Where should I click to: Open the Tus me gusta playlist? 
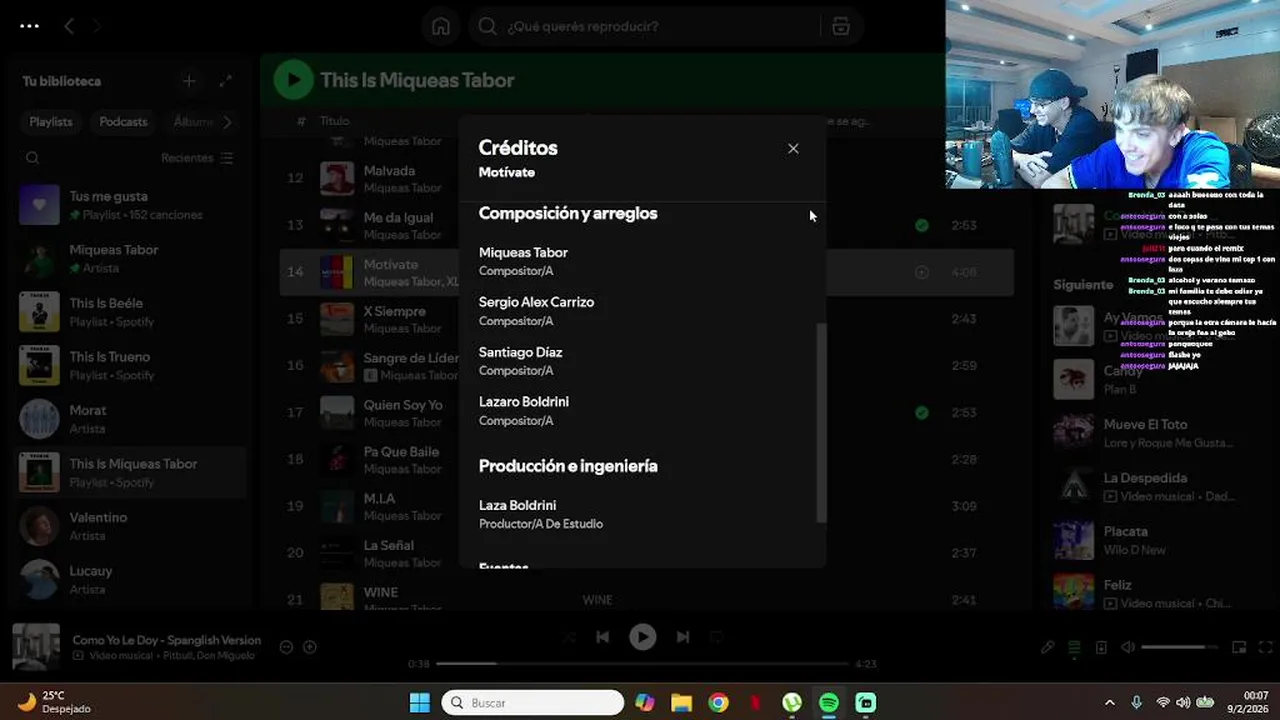[x=132, y=205]
